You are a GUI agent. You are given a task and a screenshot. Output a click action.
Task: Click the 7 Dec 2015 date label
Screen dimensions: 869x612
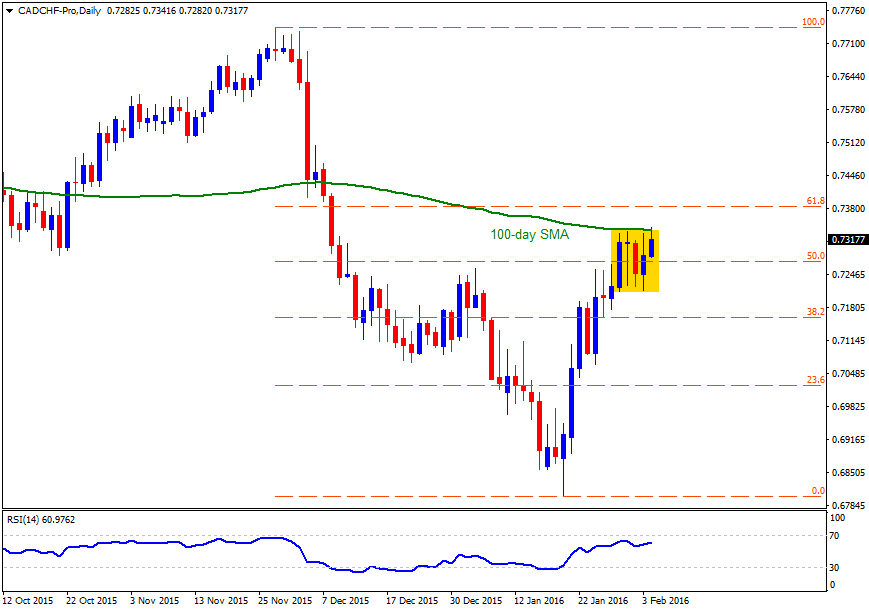click(346, 600)
